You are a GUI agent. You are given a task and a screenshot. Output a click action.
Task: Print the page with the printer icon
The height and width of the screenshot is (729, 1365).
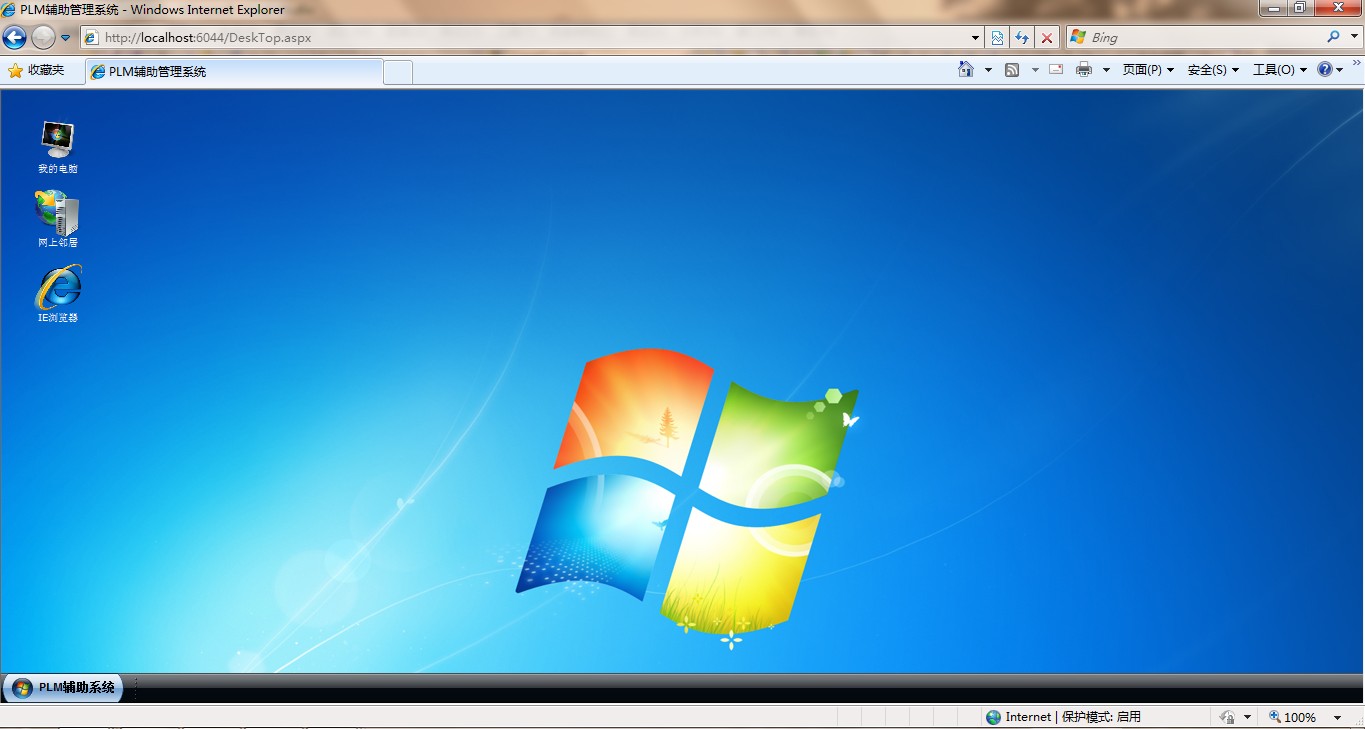(x=1084, y=69)
